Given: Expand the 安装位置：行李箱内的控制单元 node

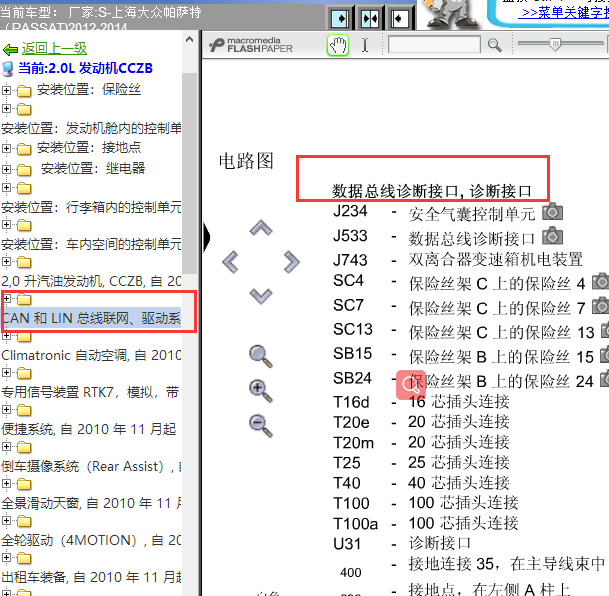Looking at the screenshot, I should pos(6,188).
